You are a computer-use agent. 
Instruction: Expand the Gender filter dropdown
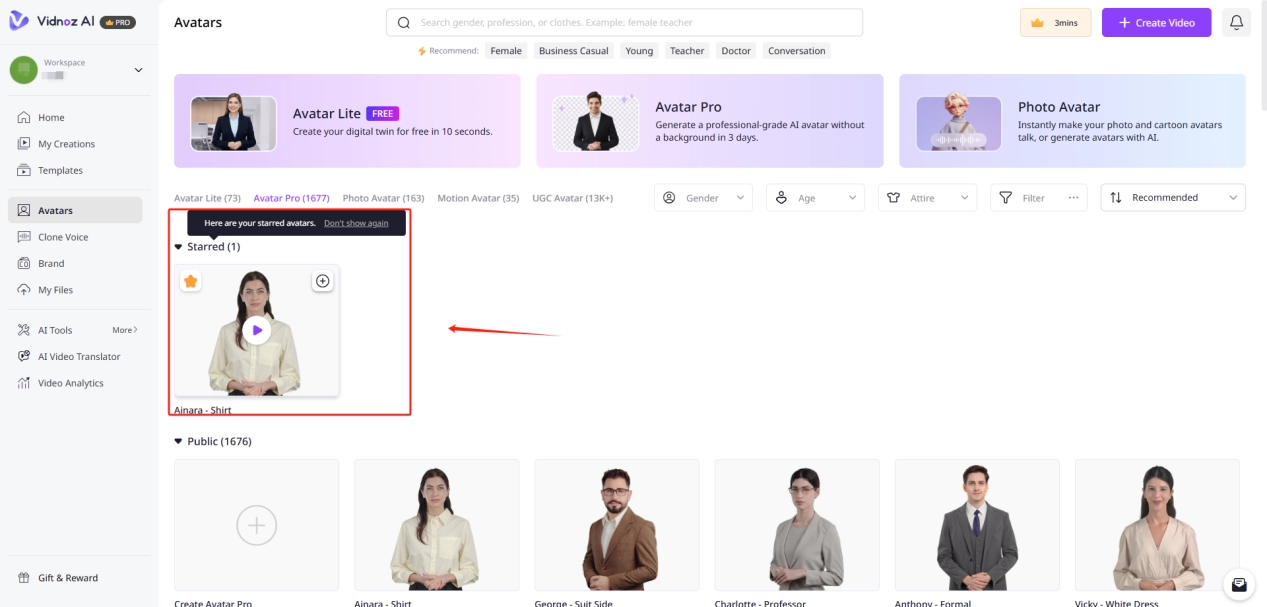point(705,198)
